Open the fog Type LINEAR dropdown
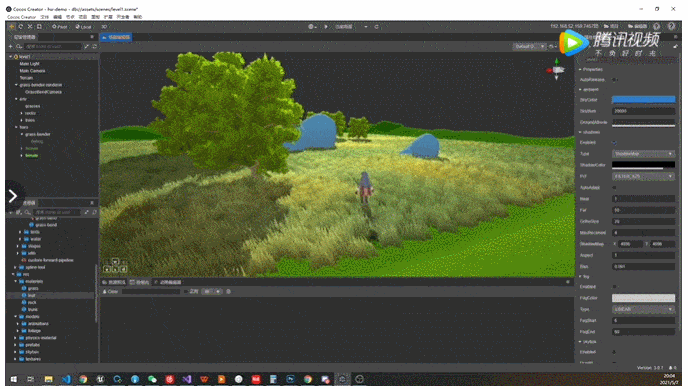 (x=643, y=309)
